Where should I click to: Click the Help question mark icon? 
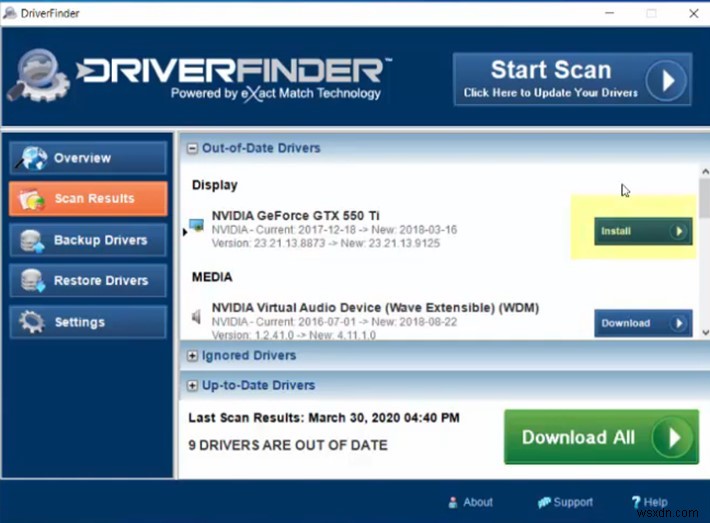click(636, 502)
